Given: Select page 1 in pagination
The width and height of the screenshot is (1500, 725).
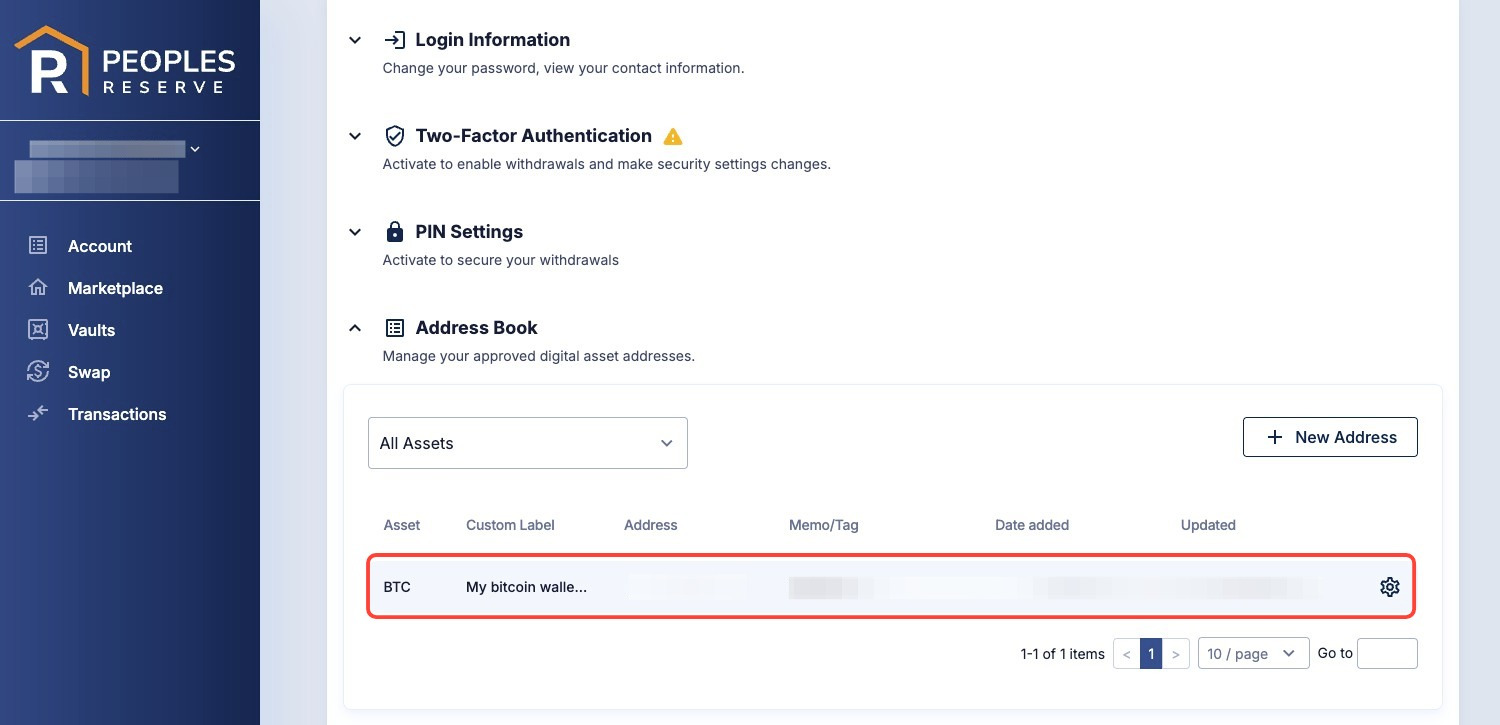Looking at the screenshot, I should click(1151, 654).
